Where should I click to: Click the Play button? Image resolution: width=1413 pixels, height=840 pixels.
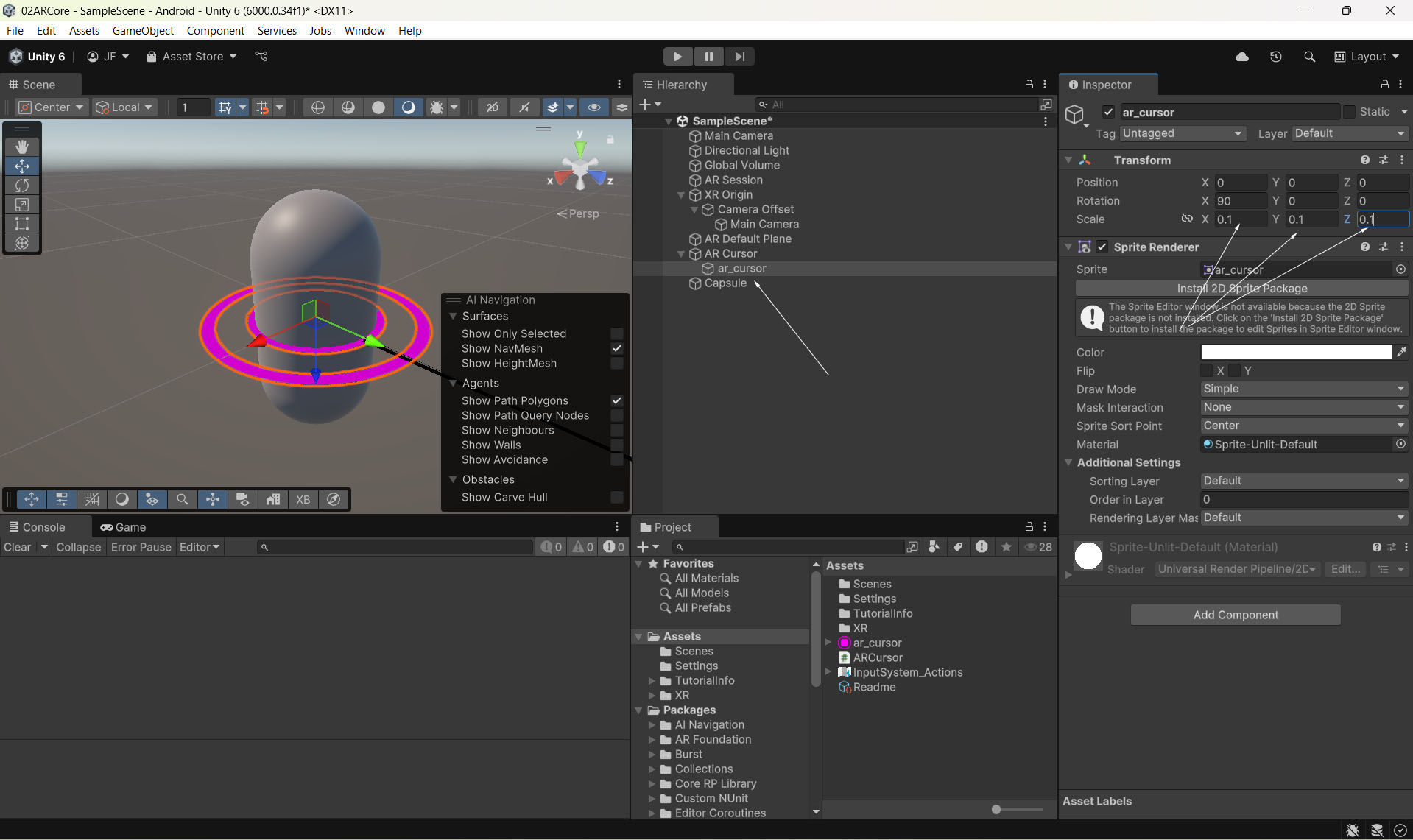tap(677, 57)
